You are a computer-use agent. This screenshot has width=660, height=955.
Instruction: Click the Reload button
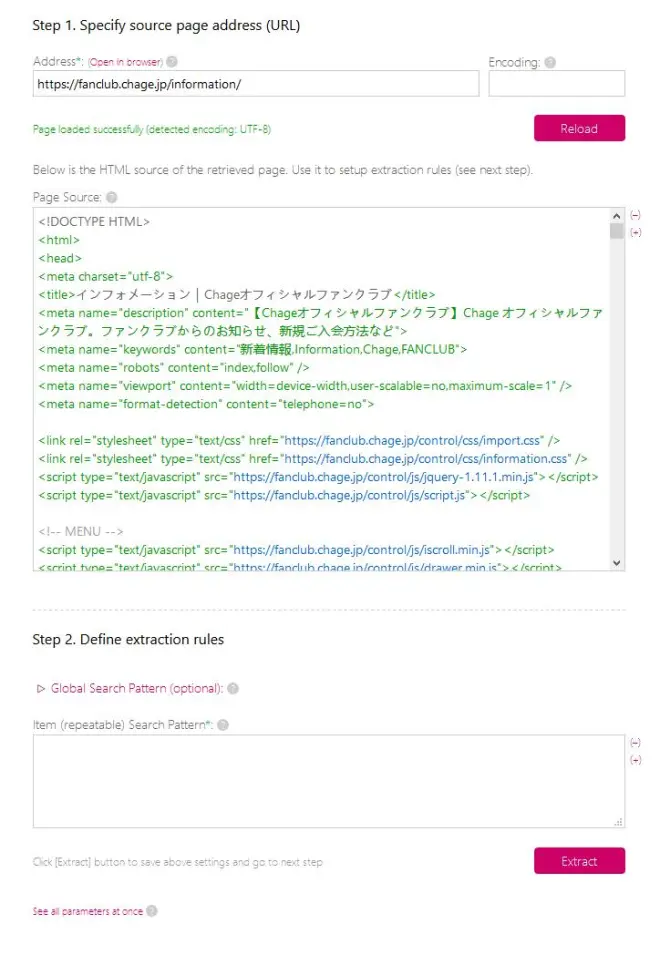[x=579, y=129]
